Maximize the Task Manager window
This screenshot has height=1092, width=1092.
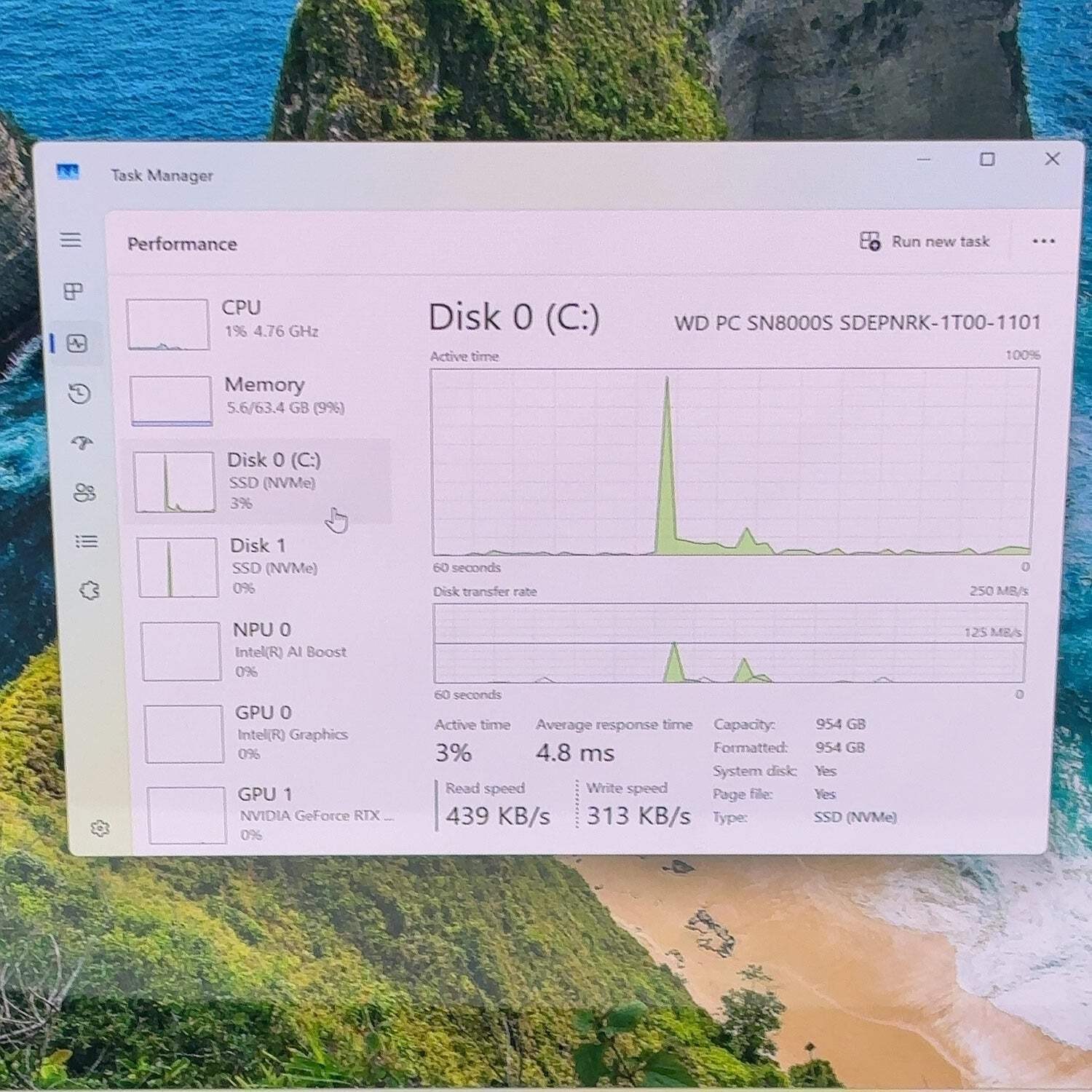tap(987, 159)
